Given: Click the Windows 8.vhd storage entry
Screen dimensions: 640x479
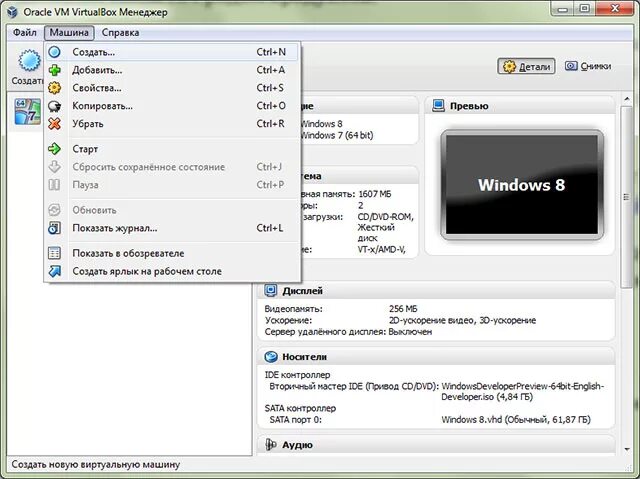Looking at the screenshot, I should click(516, 419).
